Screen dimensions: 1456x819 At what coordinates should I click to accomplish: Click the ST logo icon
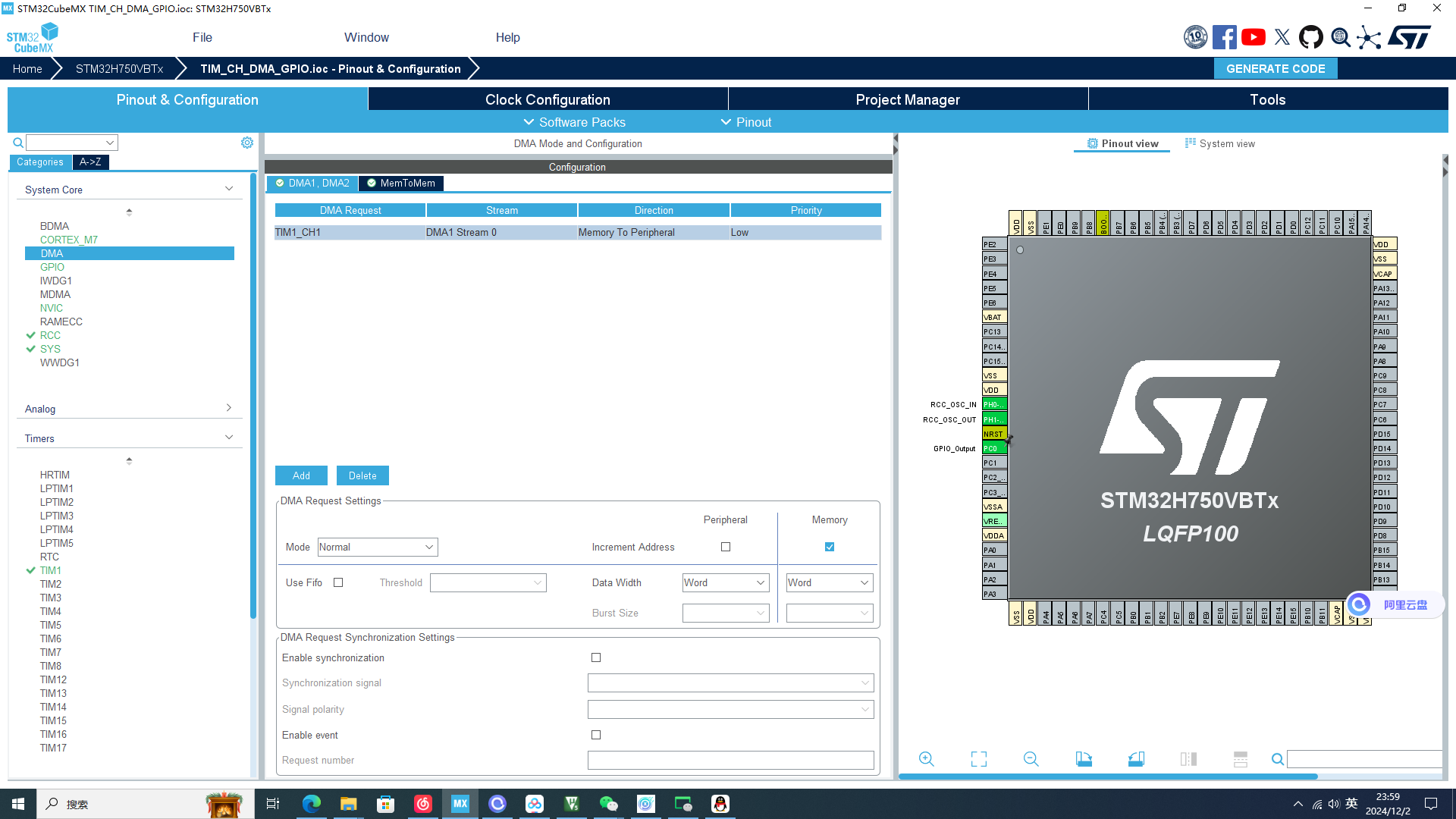(x=1410, y=37)
